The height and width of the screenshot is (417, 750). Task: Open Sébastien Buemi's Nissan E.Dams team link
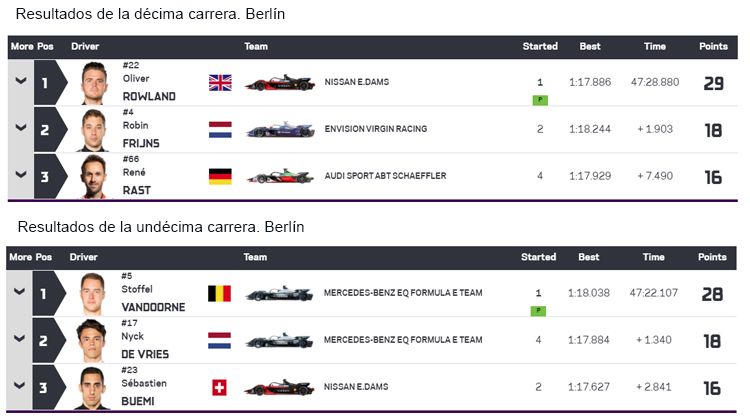click(356, 387)
